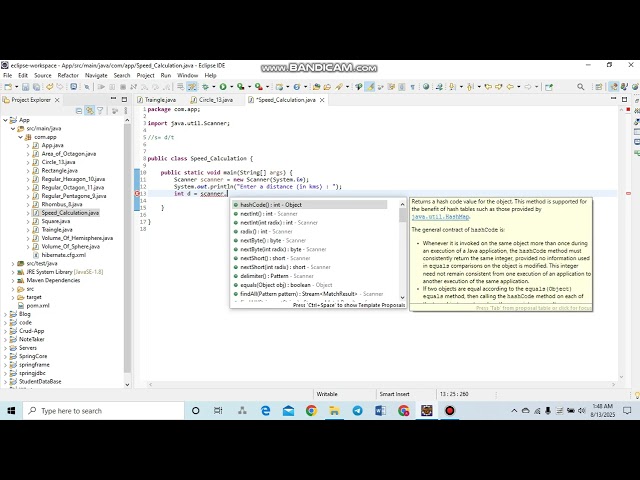Toggle Block Selection Mode toolbar icon

click(402, 87)
